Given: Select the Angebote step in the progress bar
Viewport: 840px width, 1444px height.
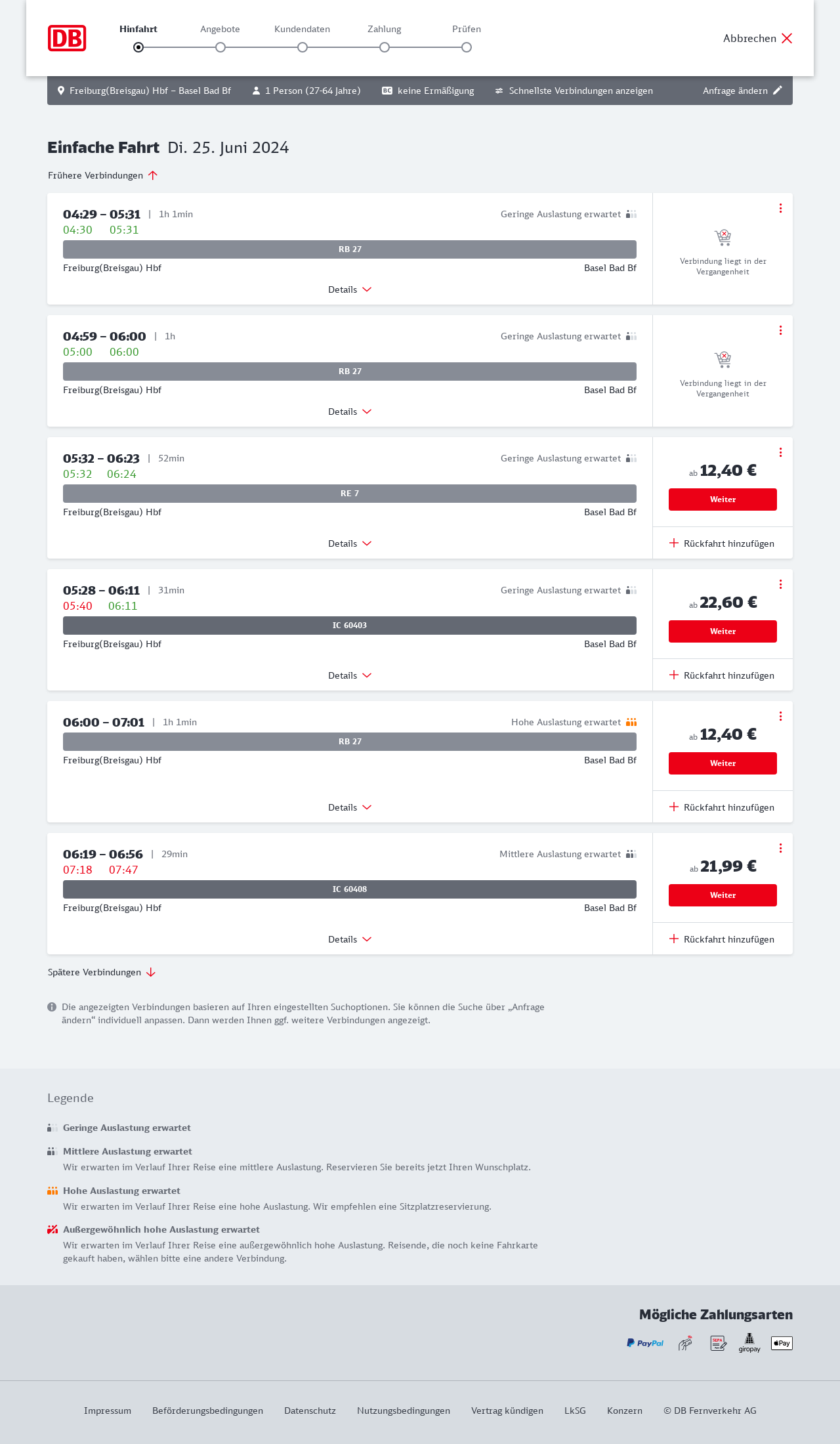Looking at the screenshot, I should pos(220,47).
